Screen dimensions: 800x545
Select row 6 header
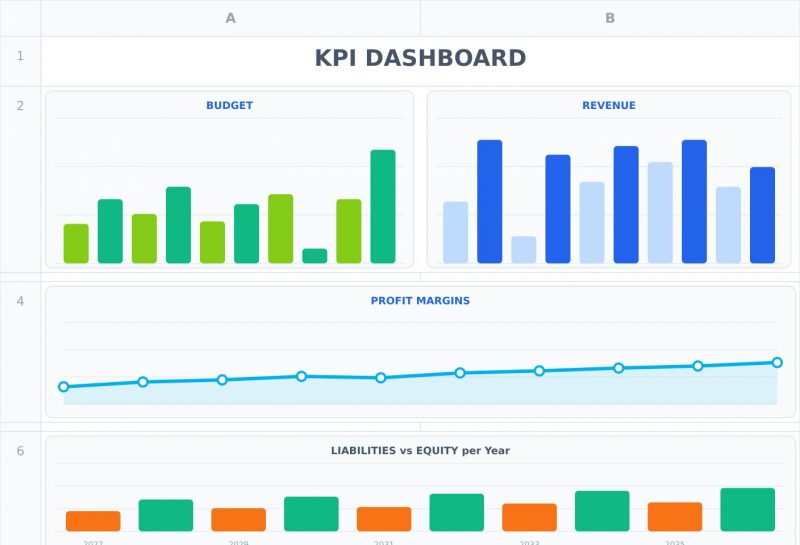20,488
